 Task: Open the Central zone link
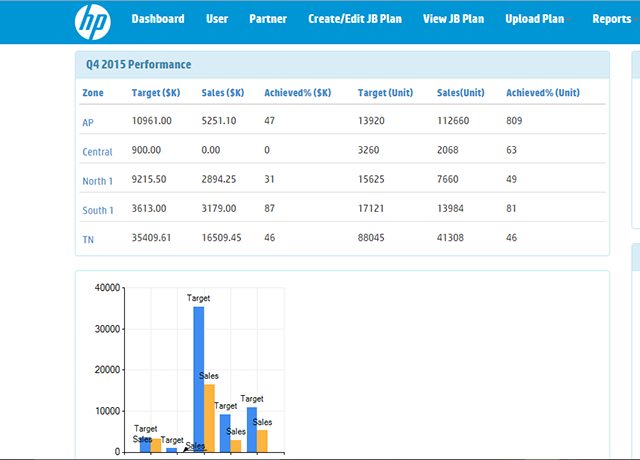tap(97, 152)
